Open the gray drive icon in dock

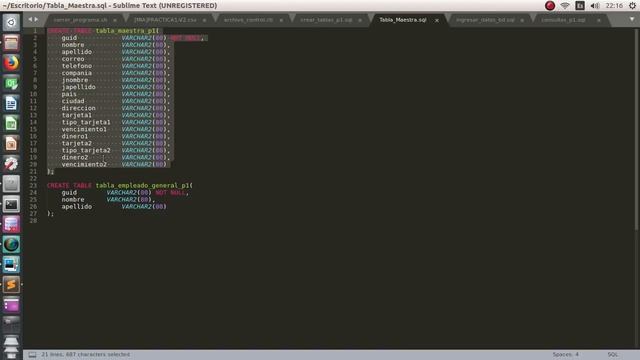point(11,184)
